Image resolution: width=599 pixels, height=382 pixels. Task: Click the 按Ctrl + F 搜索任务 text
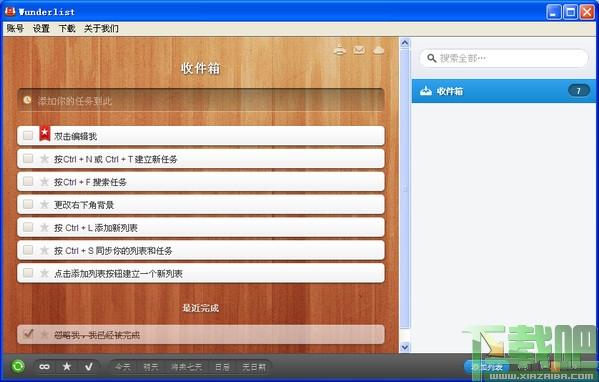[90, 182]
